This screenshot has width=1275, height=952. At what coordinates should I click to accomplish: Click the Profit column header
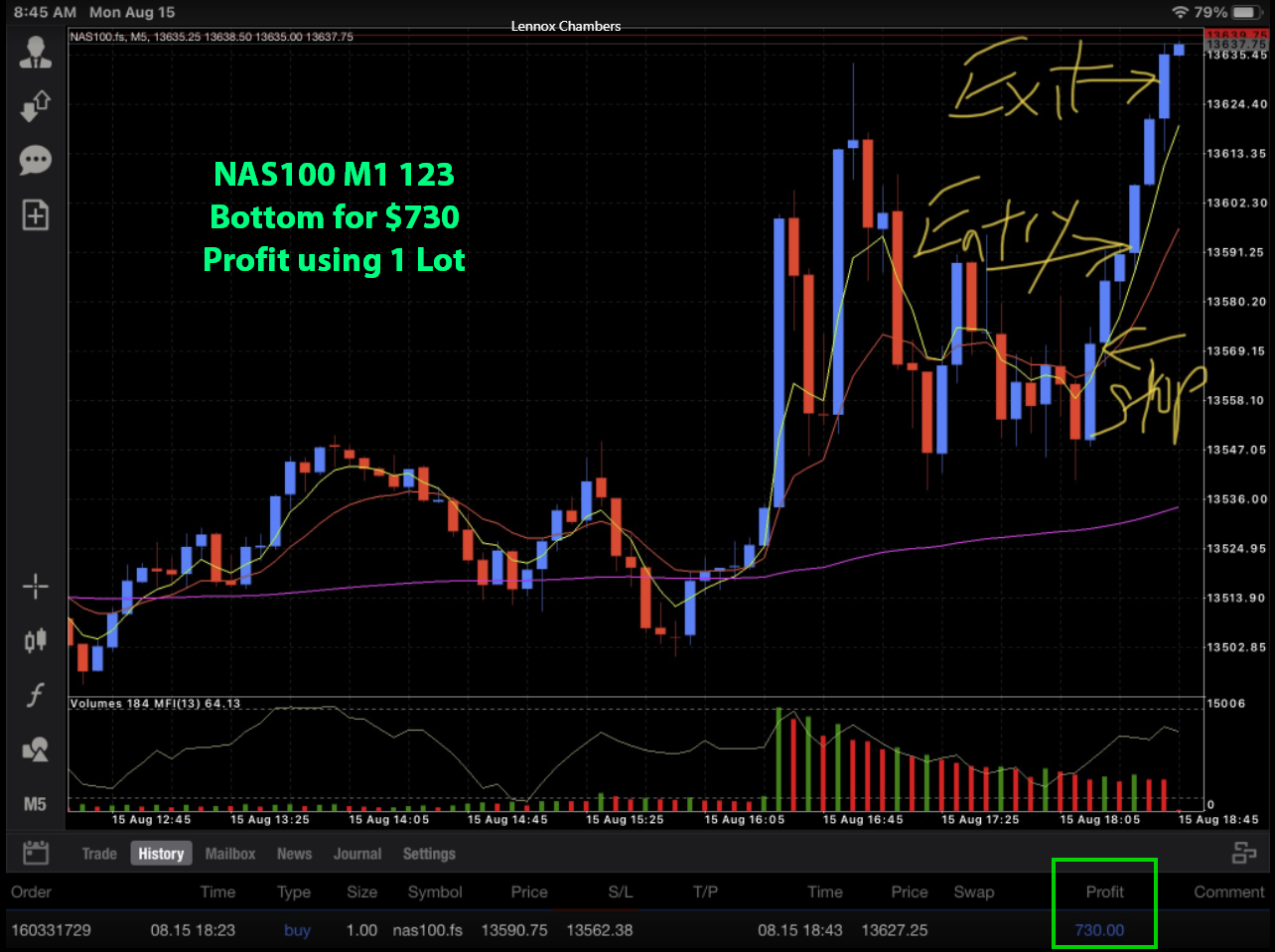(x=1104, y=891)
